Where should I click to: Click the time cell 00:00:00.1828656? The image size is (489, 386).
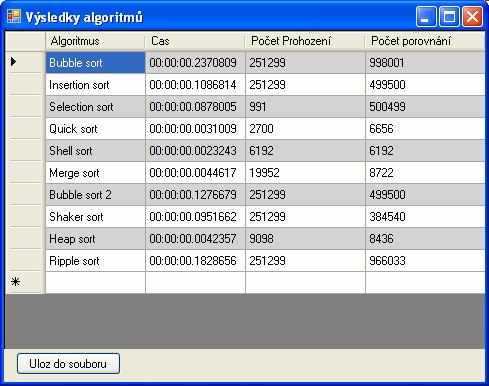195,261
